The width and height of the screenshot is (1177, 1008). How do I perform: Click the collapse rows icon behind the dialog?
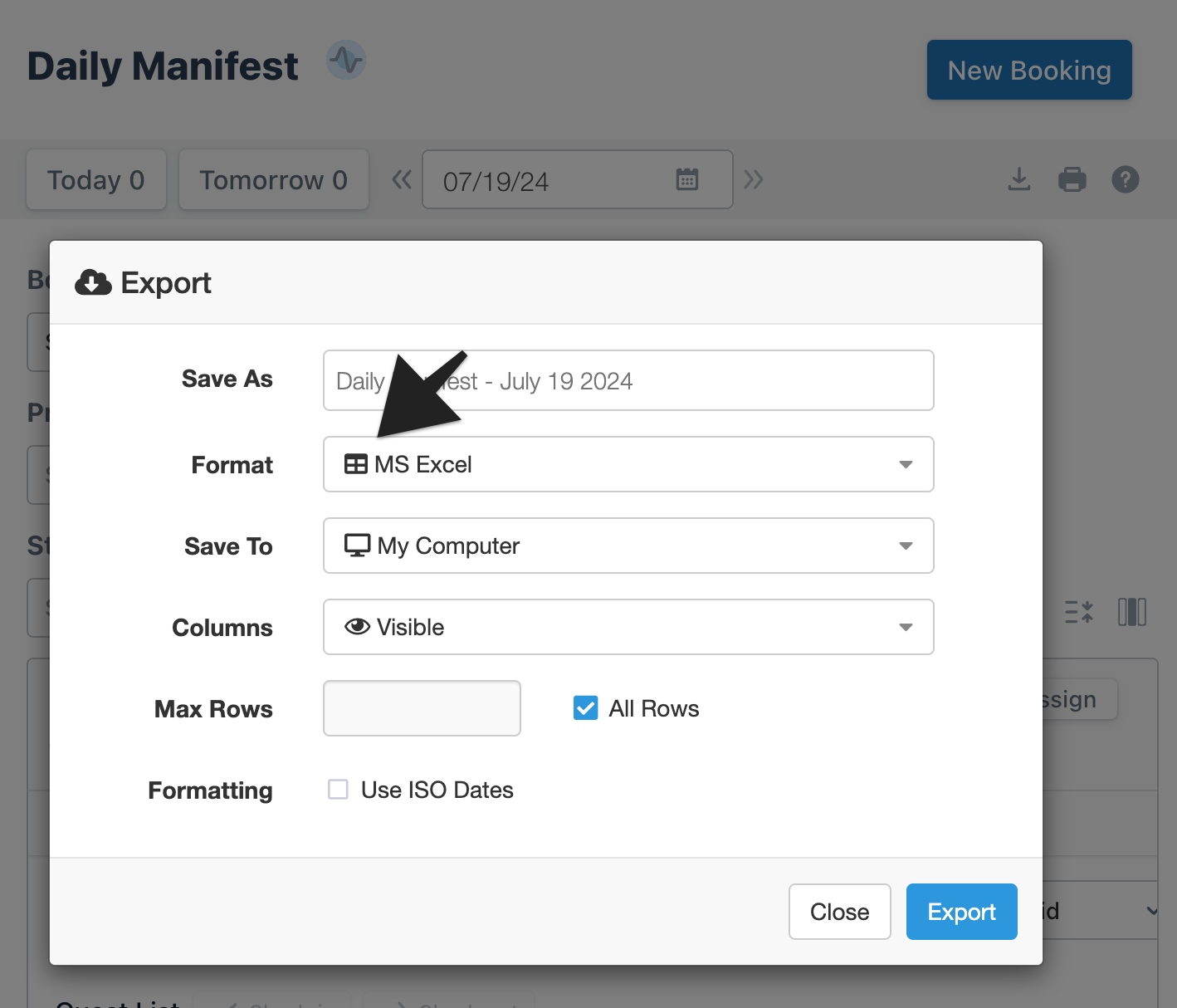coord(1079,613)
